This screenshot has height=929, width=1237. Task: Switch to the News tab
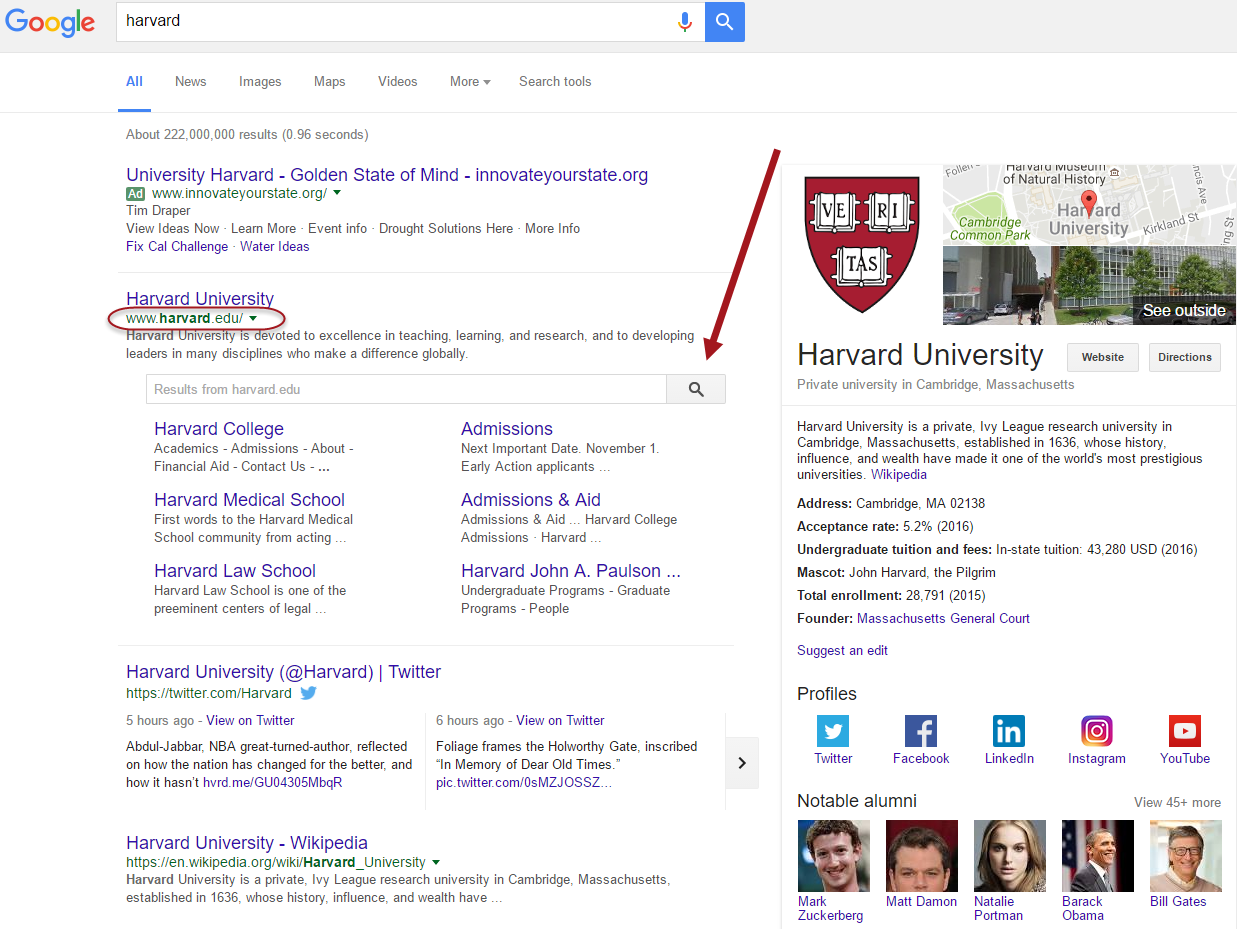pos(190,82)
